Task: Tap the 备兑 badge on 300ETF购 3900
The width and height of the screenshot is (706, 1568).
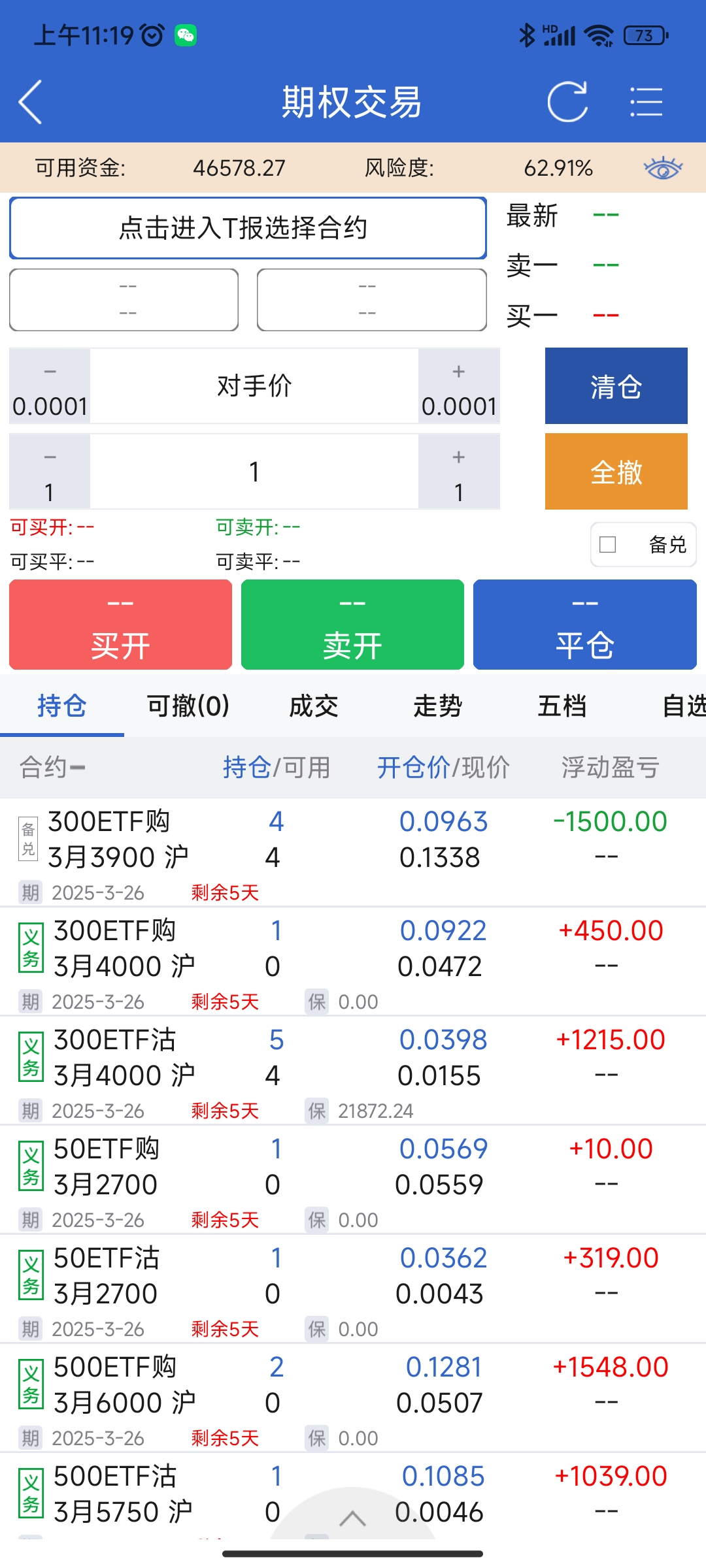Action: click(x=28, y=839)
